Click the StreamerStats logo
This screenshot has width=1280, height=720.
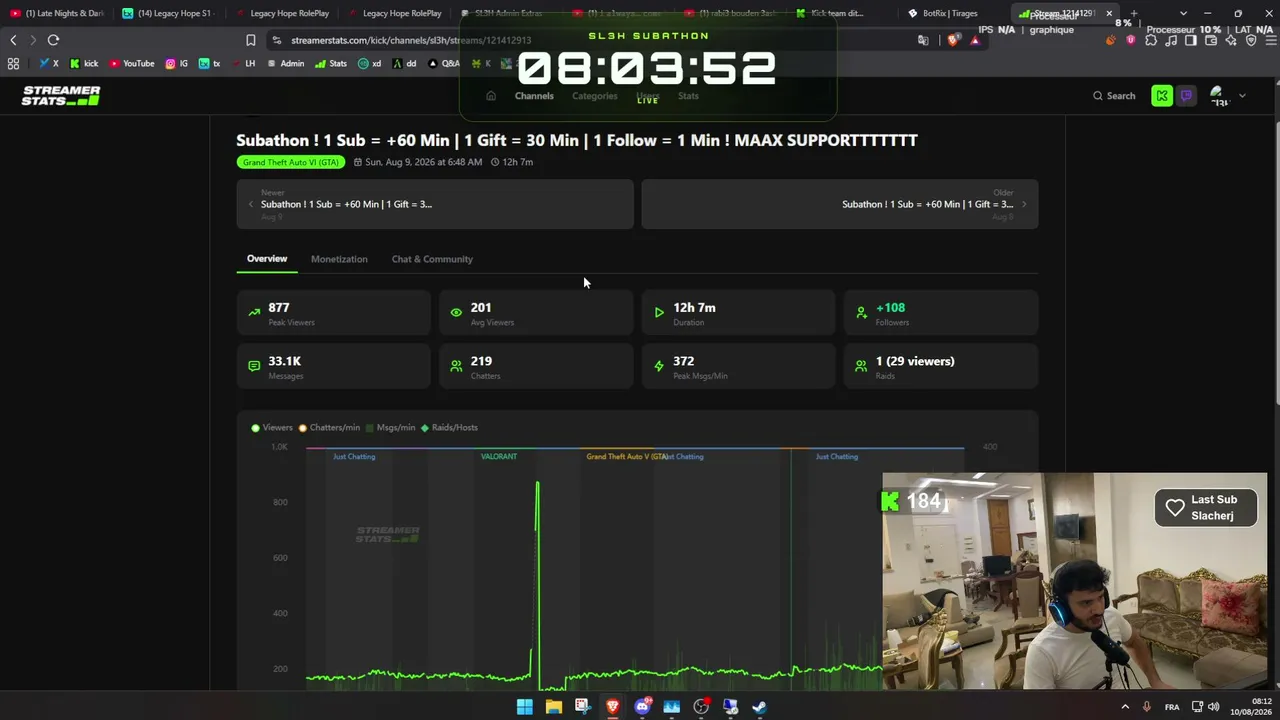(x=61, y=96)
